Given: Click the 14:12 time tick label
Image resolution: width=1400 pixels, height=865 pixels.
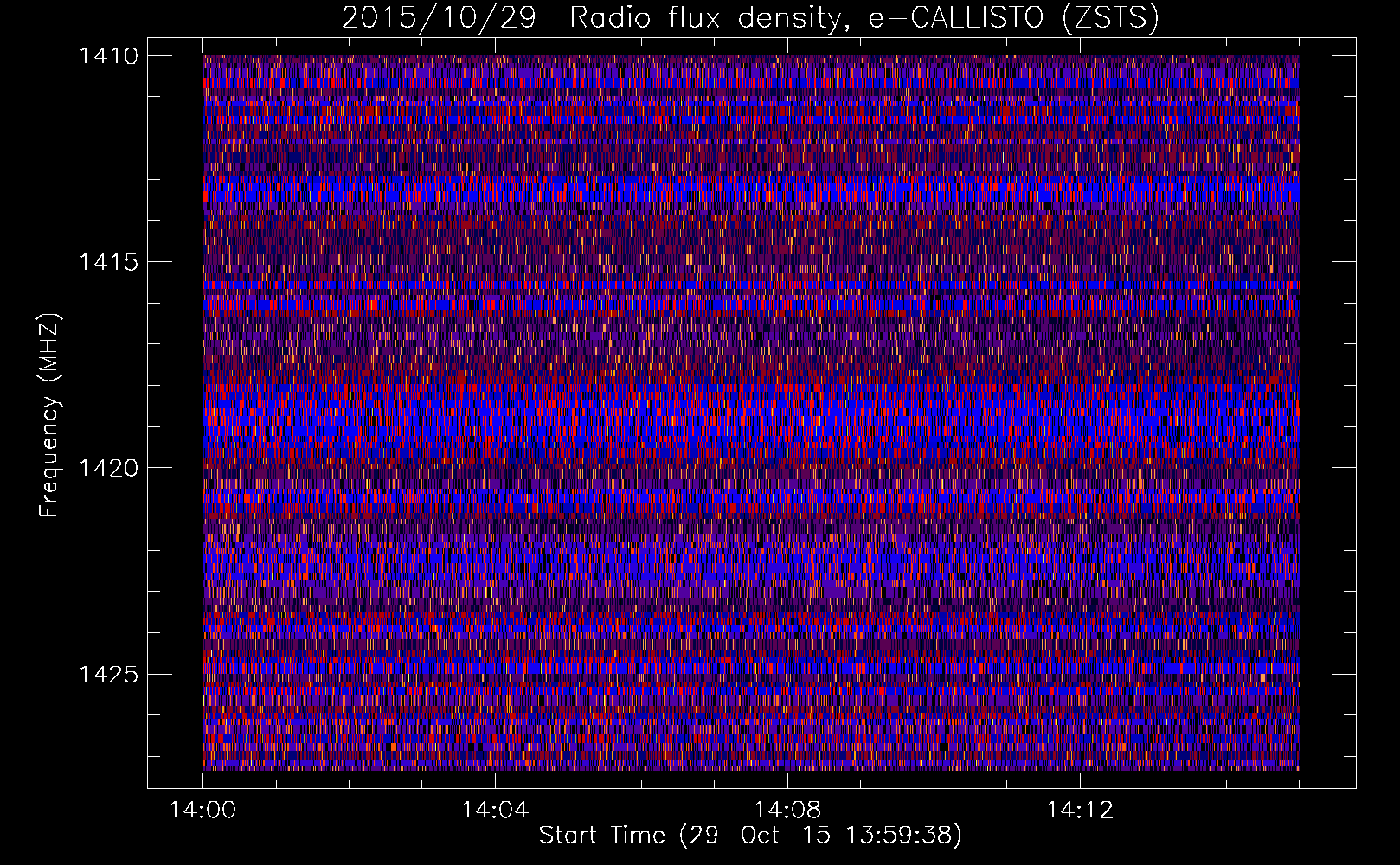Looking at the screenshot, I should point(1080,811).
